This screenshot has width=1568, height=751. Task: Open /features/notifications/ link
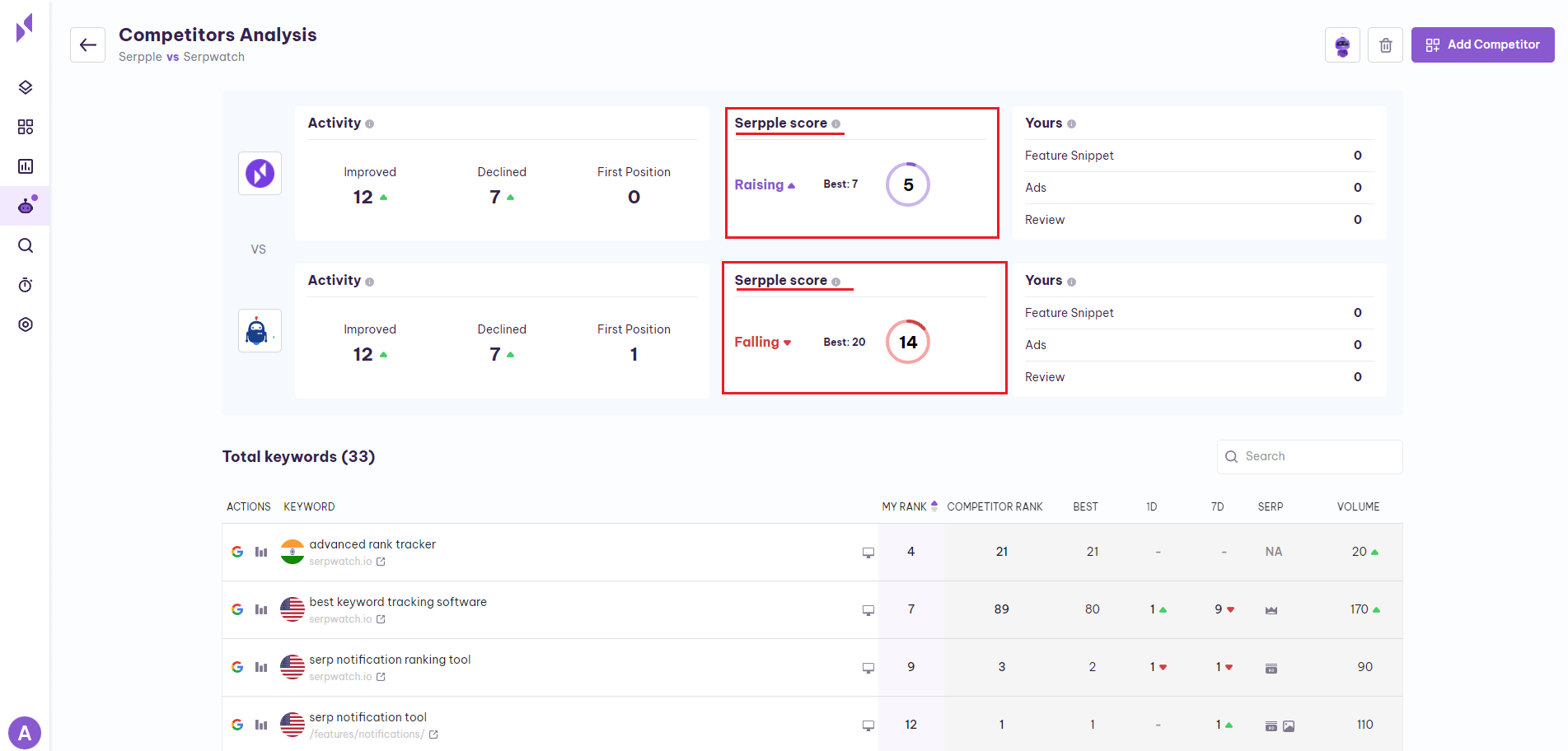(x=373, y=735)
